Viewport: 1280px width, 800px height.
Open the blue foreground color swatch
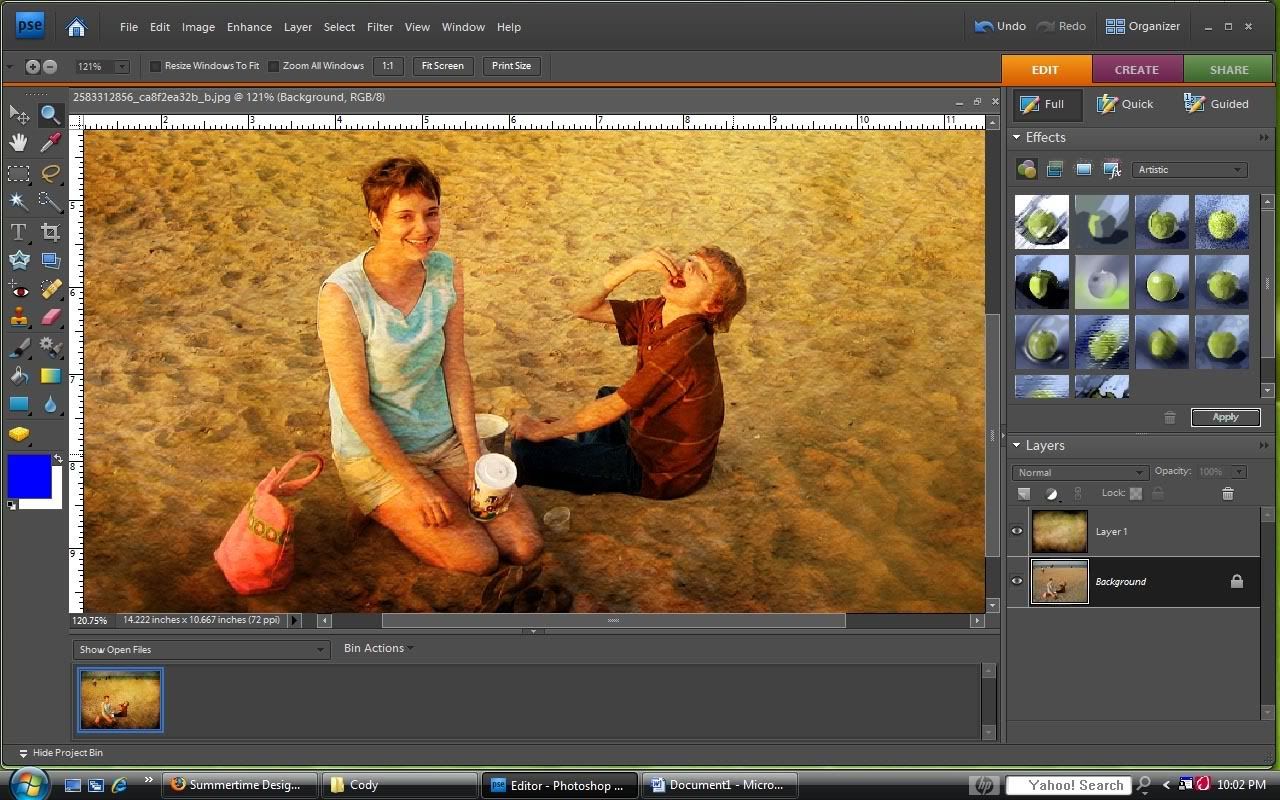(28, 476)
